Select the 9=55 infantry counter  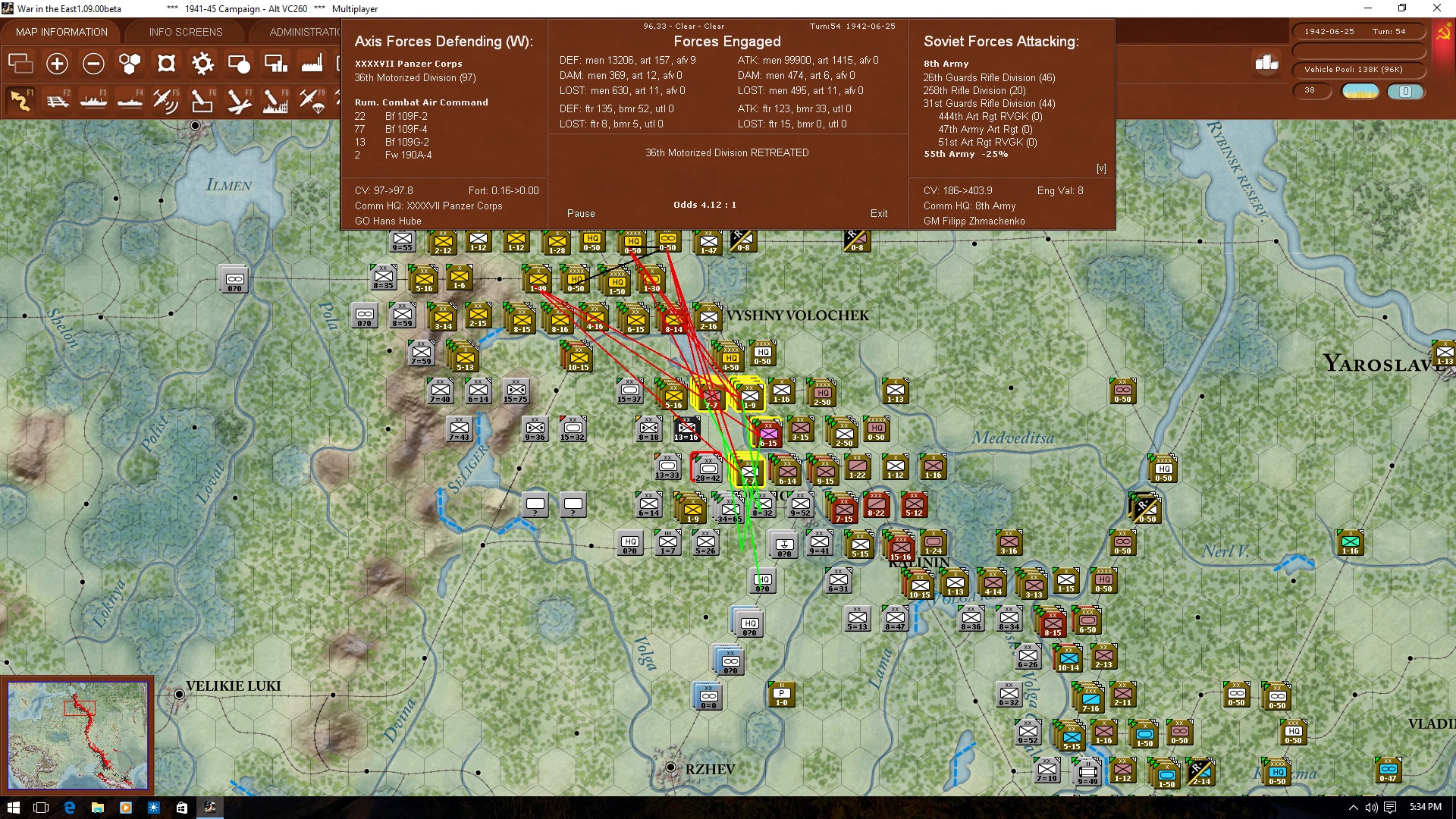point(403,240)
